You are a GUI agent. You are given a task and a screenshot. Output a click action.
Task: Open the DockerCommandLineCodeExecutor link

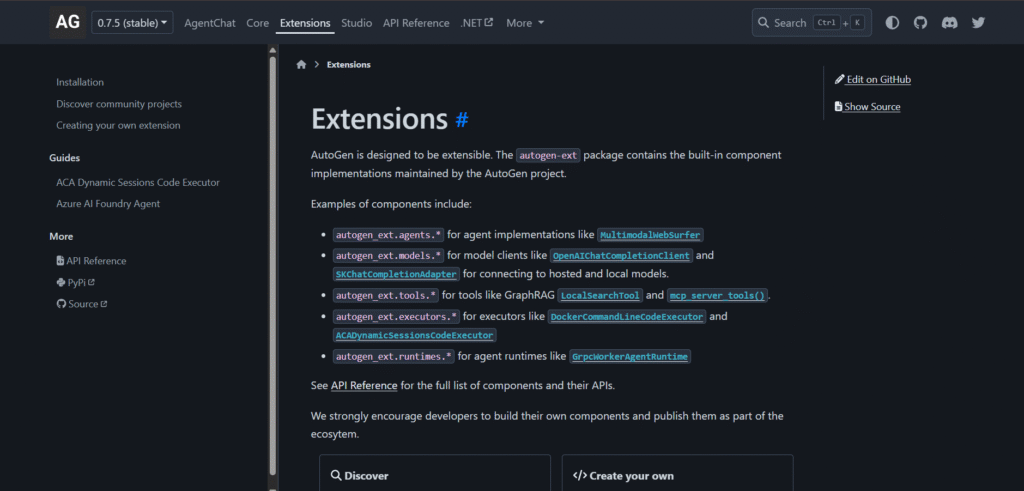pos(627,317)
